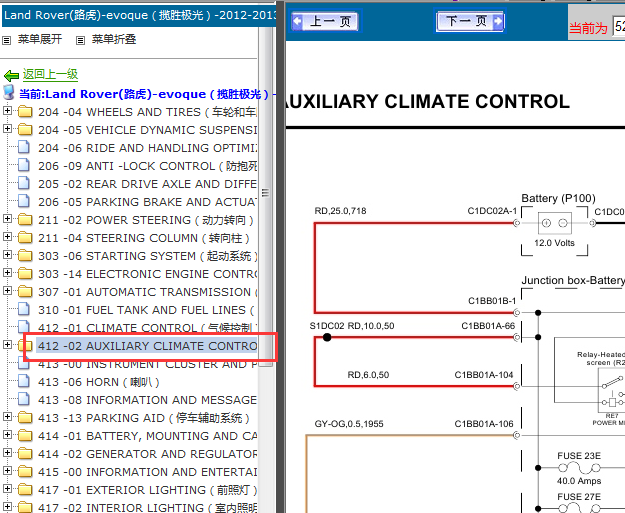This screenshot has height=513, width=625.
Task: Click the Battery (P100) symbol in diagram
Action: pyautogui.click(x=554, y=223)
